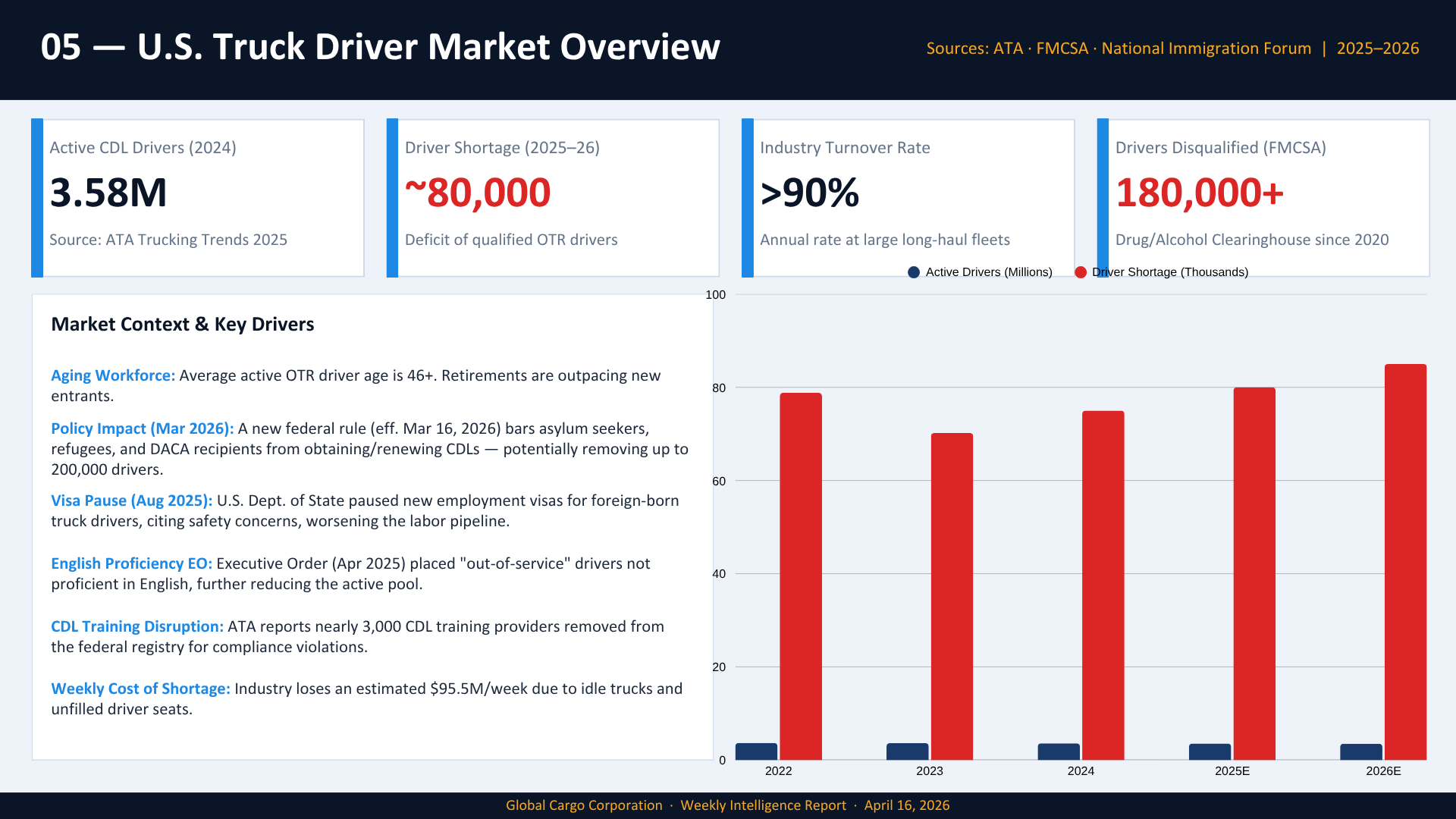The image size is (1456, 819).
Task: Click the Drivers Disqualified 180,000+ card
Action: coord(1264,197)
